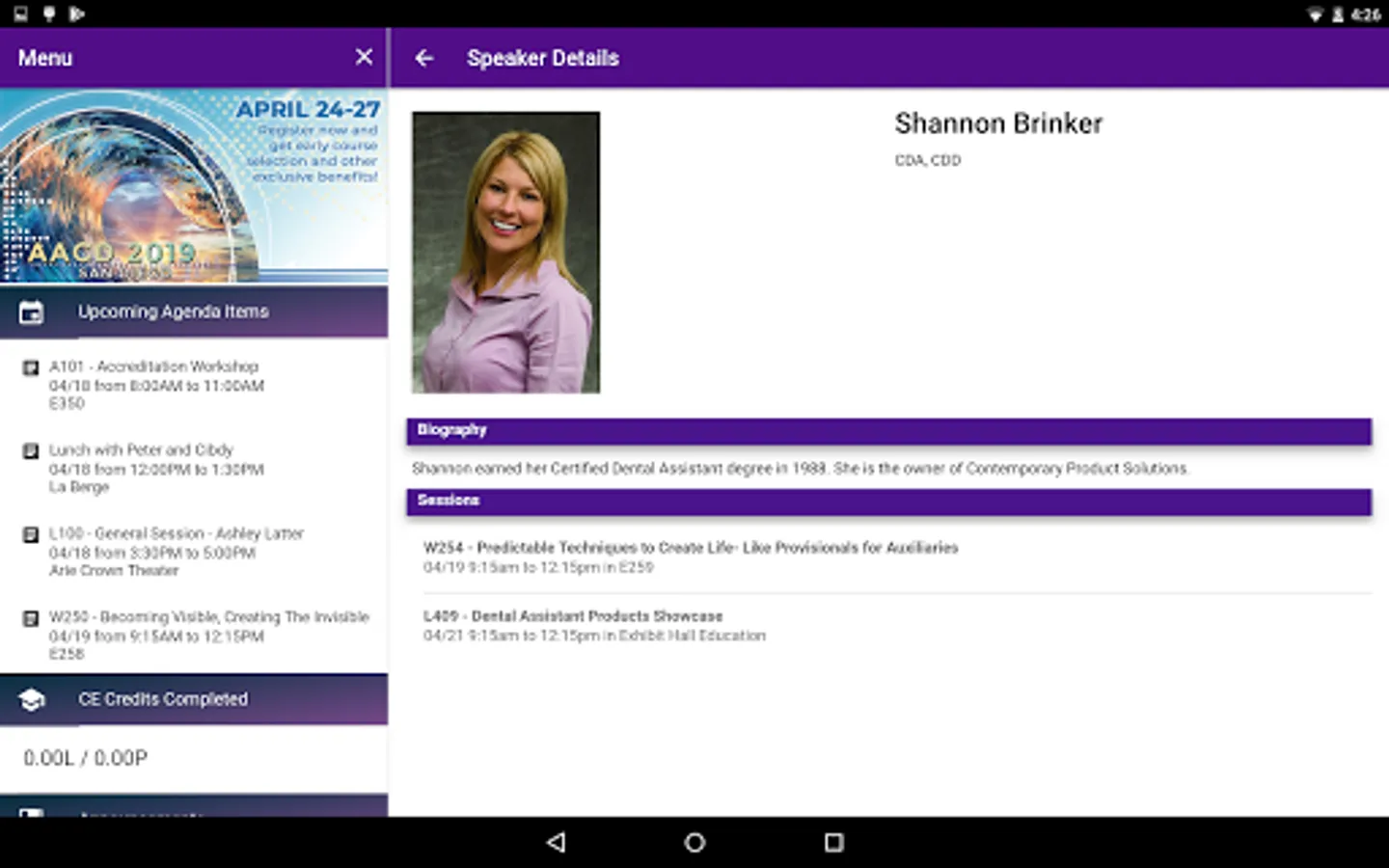The width and height of the screenshot is (1389, 868).
Task: Tap the Android back navigation button
Action: coord(556,842)
